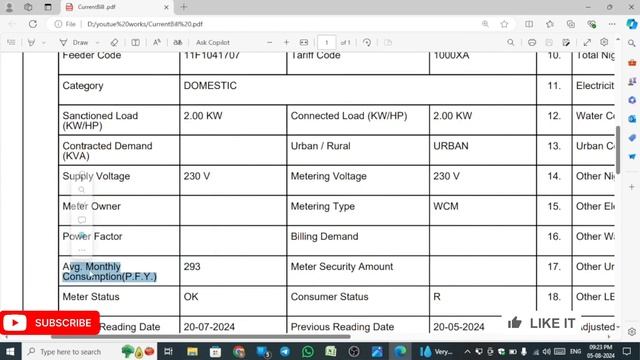This screenshot has height=360, width=640.
Task: Start Read aloud for the PDF
Action: (157, 42)
